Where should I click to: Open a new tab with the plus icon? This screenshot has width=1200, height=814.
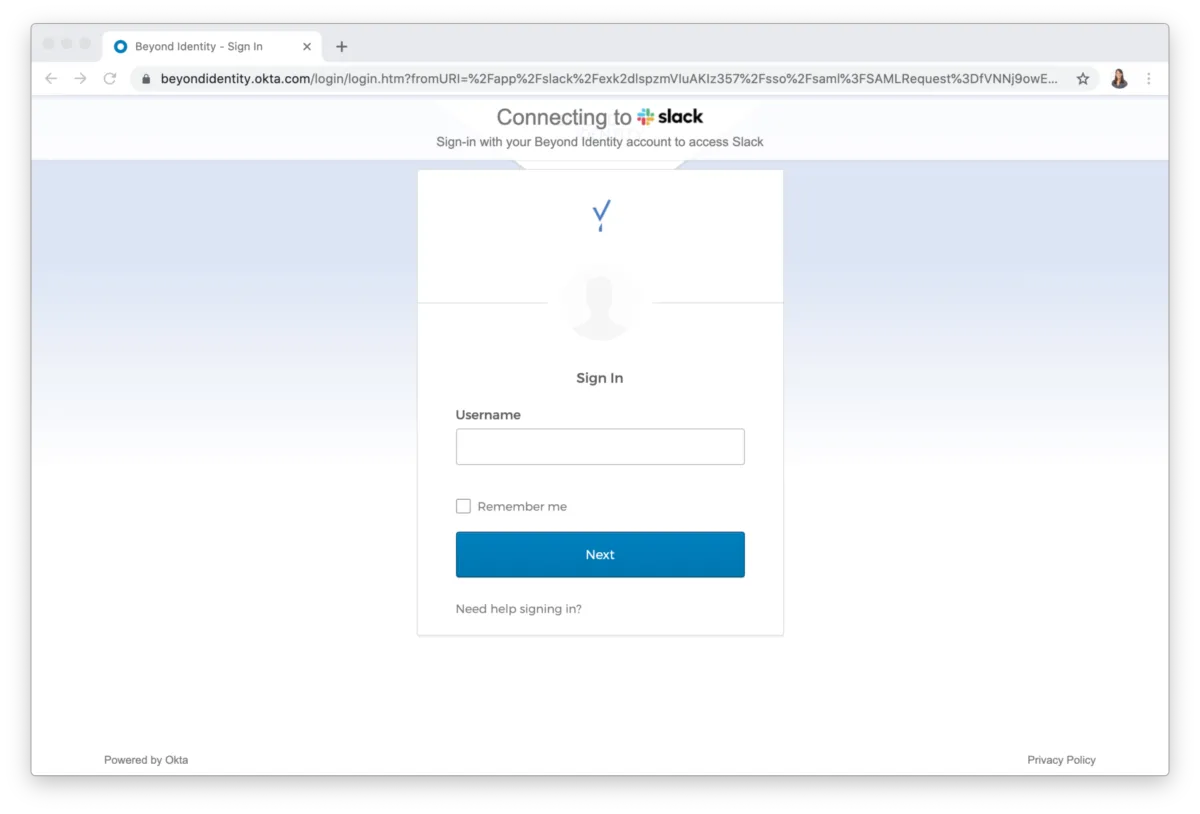[341, 47]
